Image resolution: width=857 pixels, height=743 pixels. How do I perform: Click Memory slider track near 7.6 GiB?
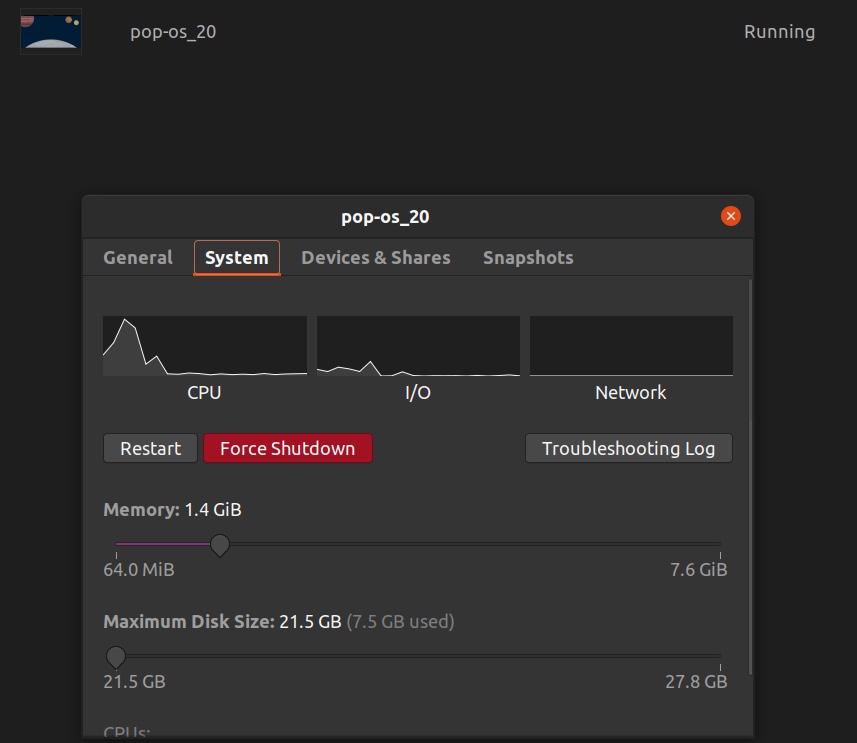[700, 545]
